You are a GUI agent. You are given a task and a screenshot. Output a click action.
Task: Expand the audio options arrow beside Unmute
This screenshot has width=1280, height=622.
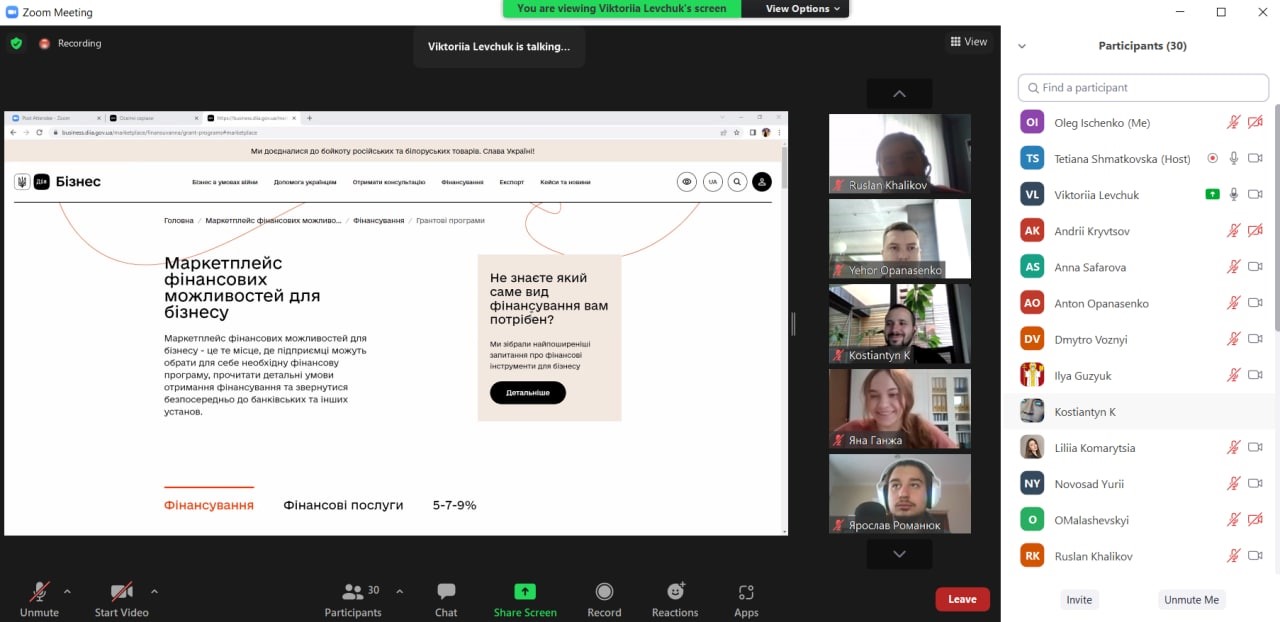point(67,591)
